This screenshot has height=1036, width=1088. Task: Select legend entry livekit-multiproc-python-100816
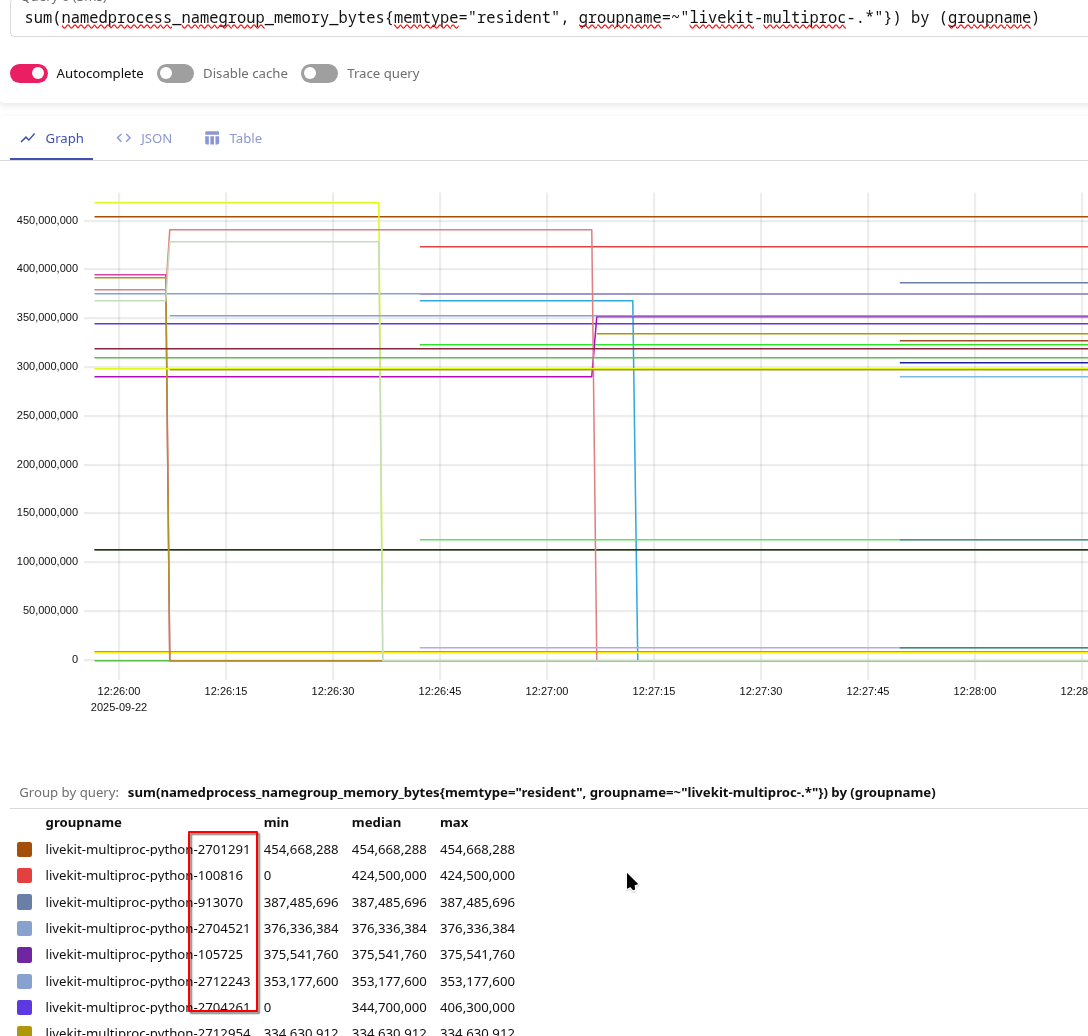click(144, 876)
